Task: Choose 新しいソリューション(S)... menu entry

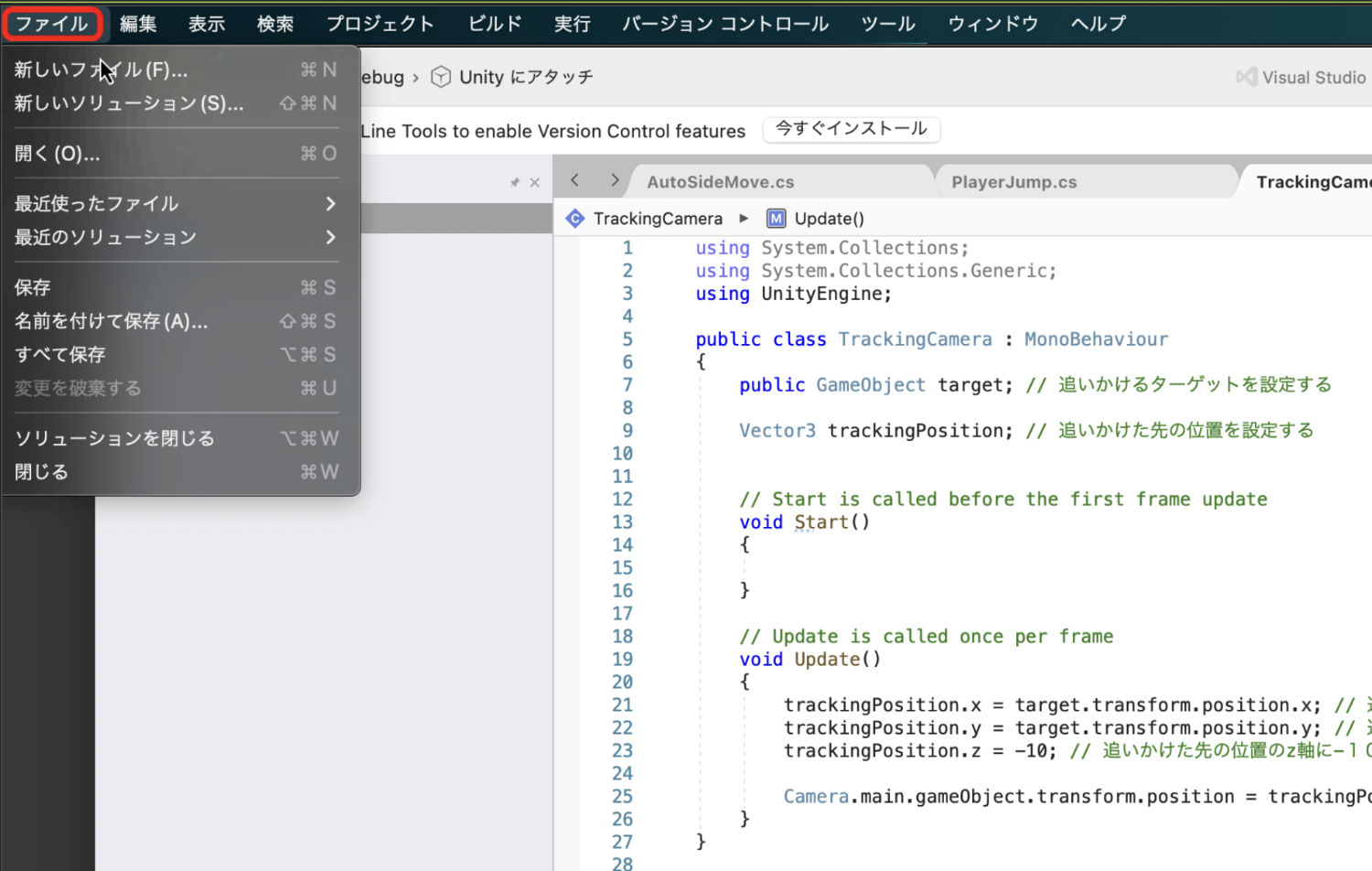Action: (x=177, y=103)
